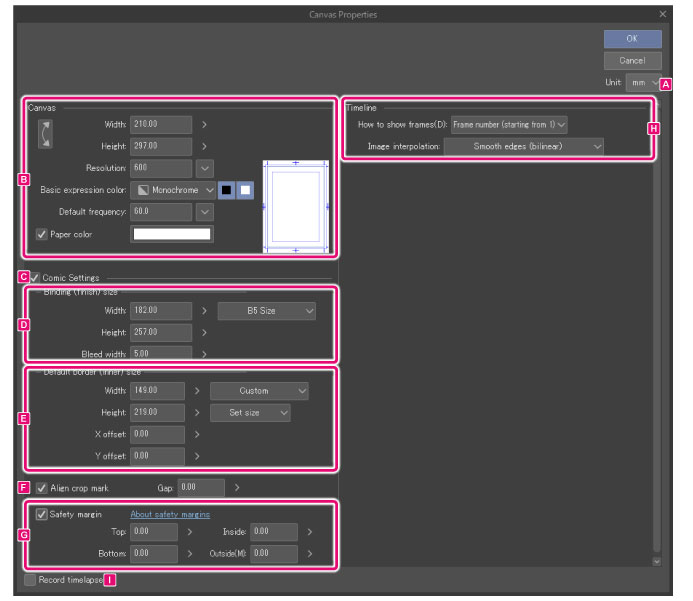Toggle the Paper color checkbox

pyautogui.click(x=42, y=234)
